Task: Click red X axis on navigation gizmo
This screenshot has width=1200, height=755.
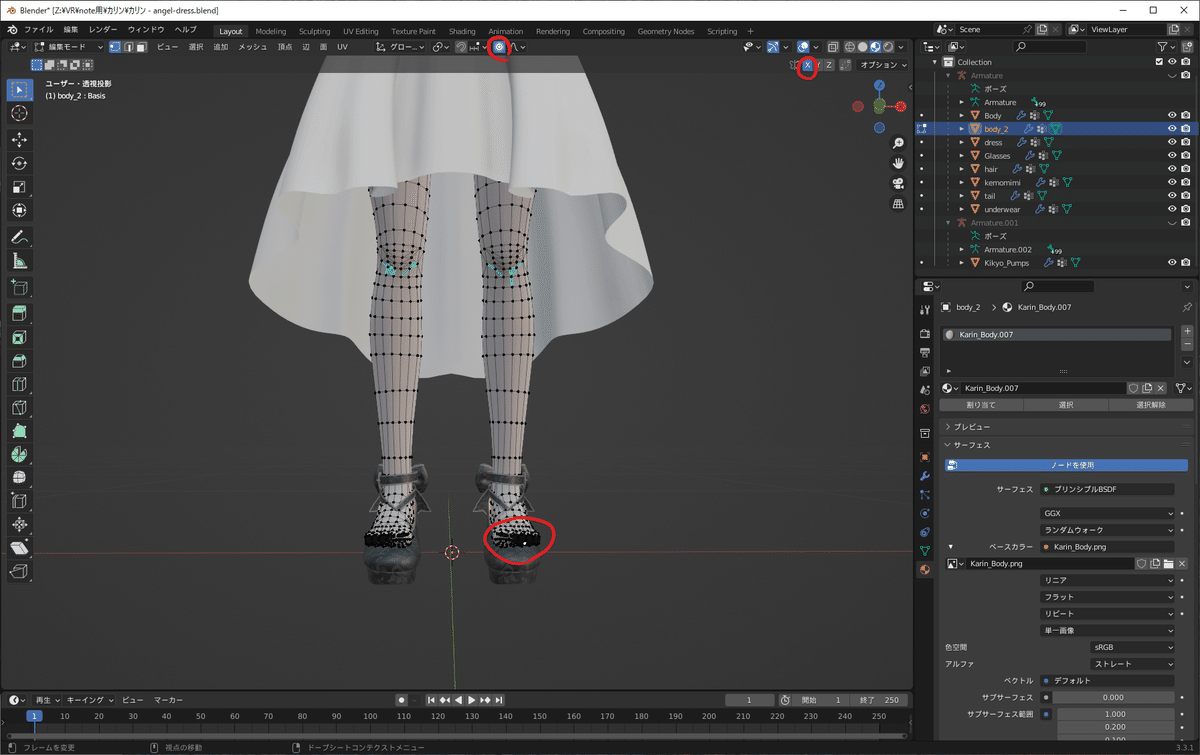Action: pyautogui.click(x=901, y=105)
